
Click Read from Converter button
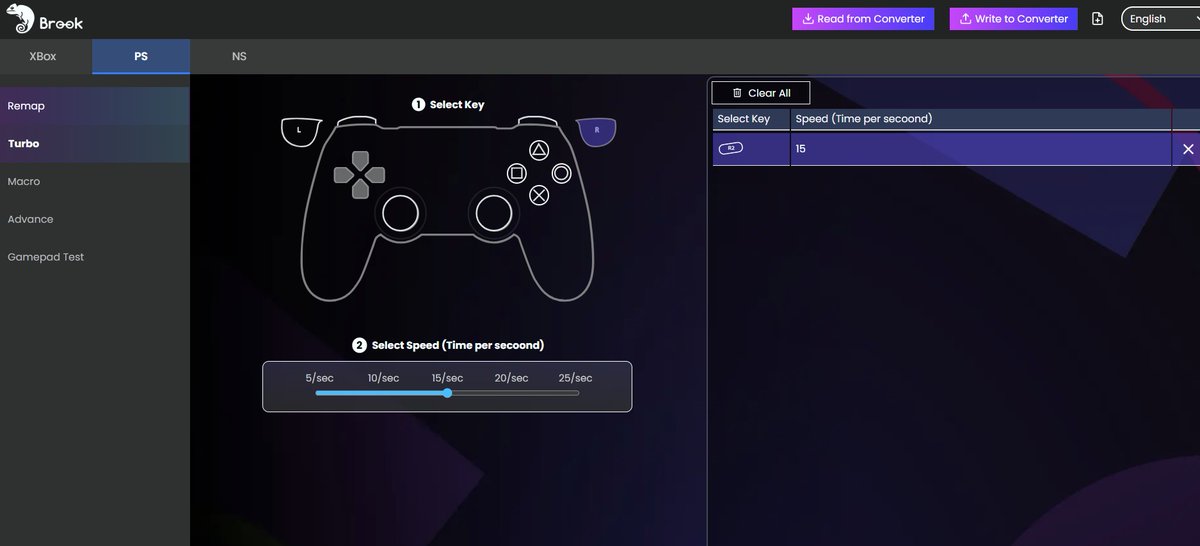863,19
